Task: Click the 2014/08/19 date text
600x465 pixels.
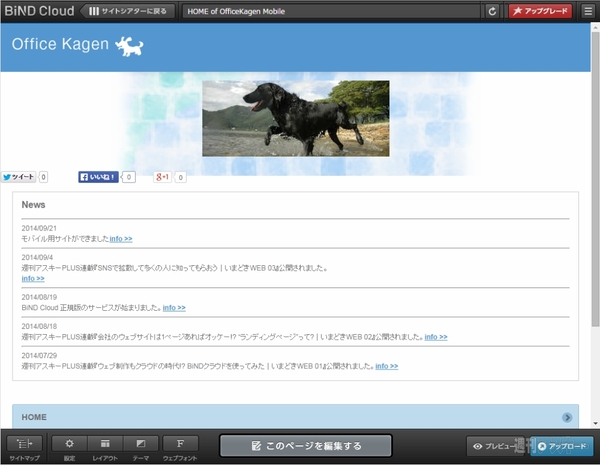Action: [39, 297]
